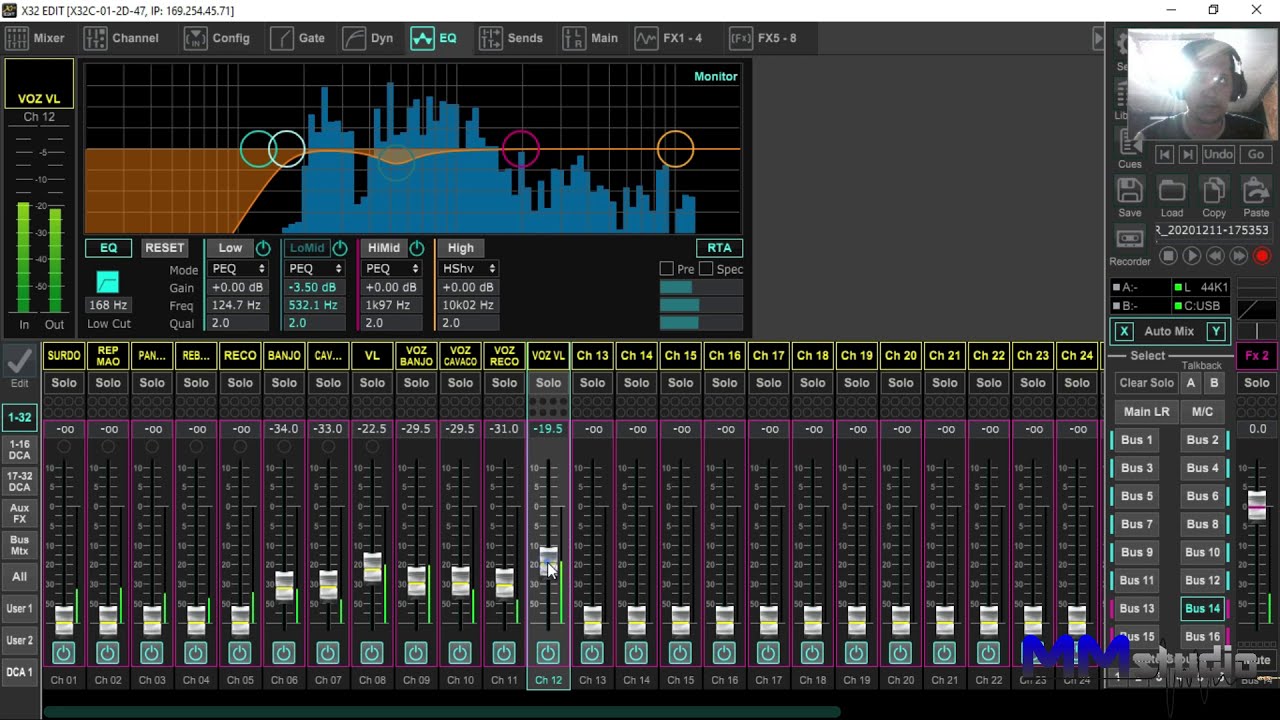Toggle the Low Cut filter icon
Screen dimensions: 1280x720
(107, 282)
